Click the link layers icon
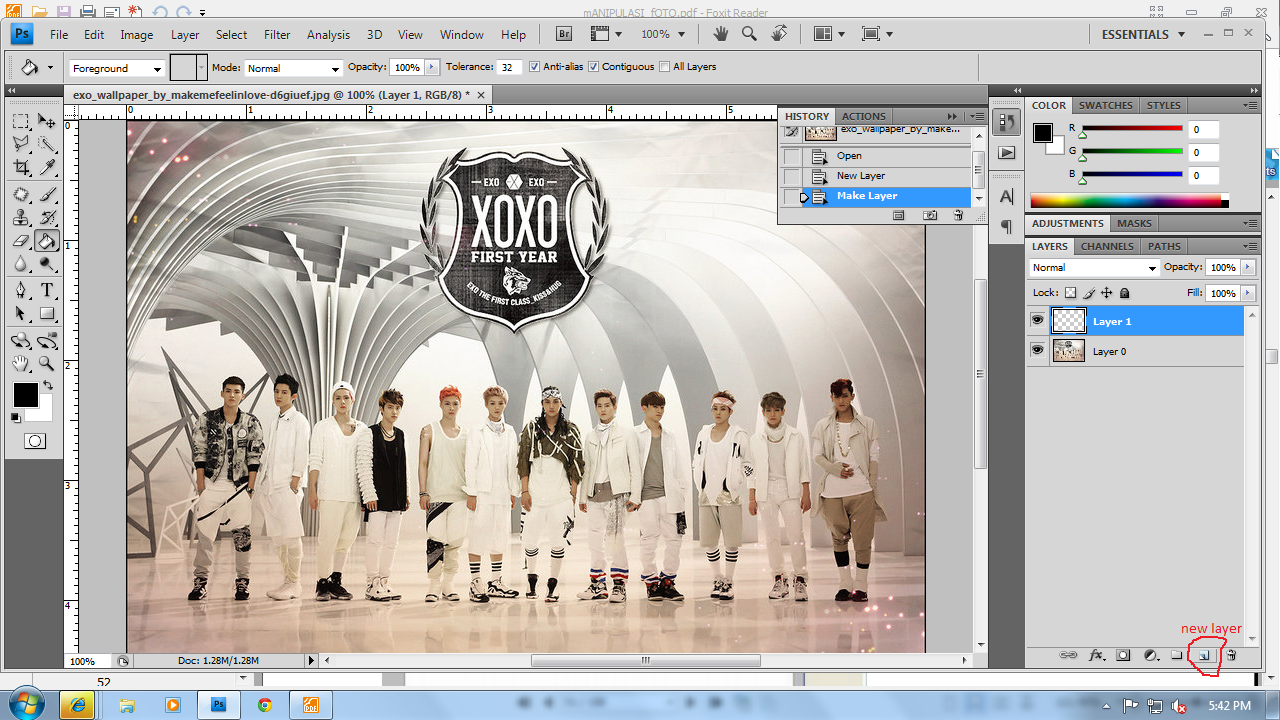The width and height of the screenshot is (1280, 720). 1068,656
